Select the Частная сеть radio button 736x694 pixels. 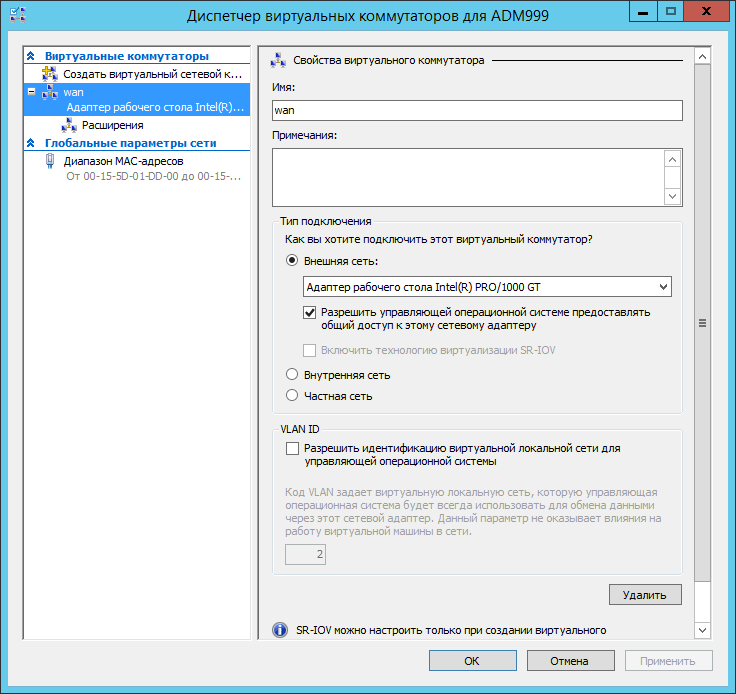[292, 396]
